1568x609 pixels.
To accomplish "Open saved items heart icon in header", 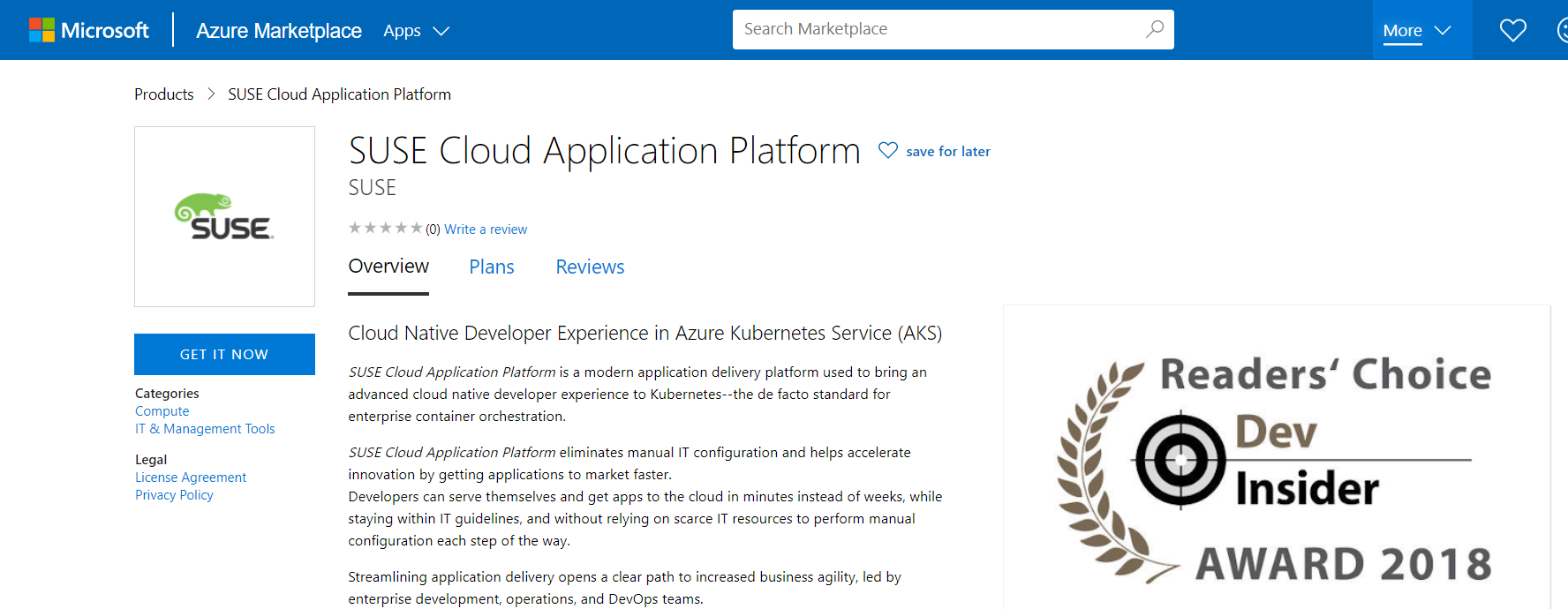I will [x=1513, y=31].
